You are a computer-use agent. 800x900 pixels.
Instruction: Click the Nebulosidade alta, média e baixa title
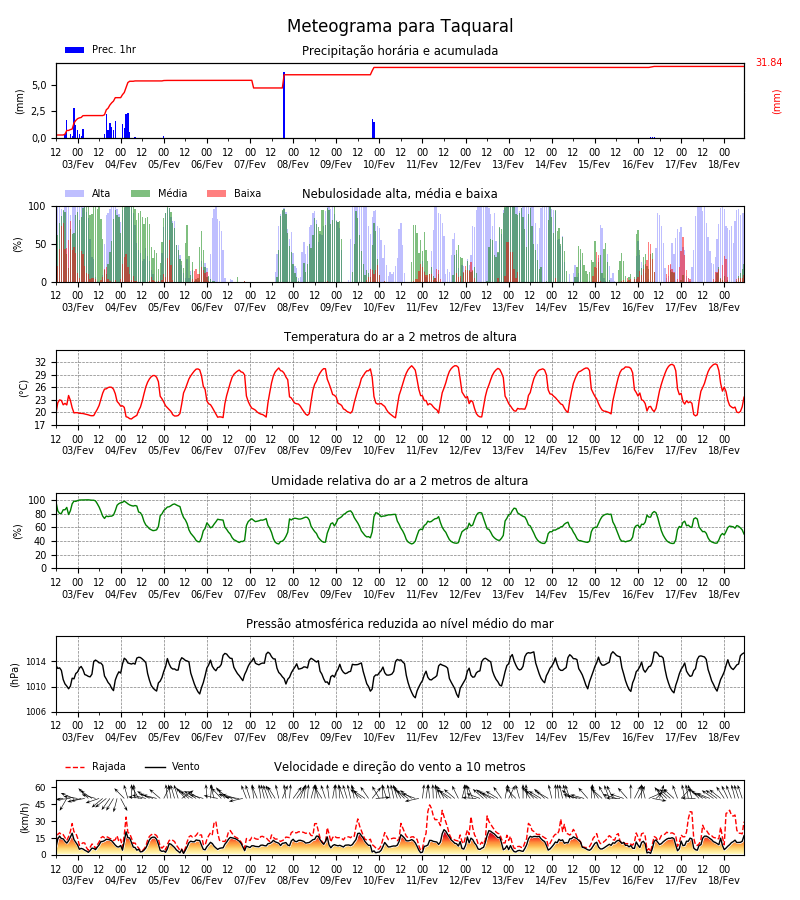coord(399,193)
